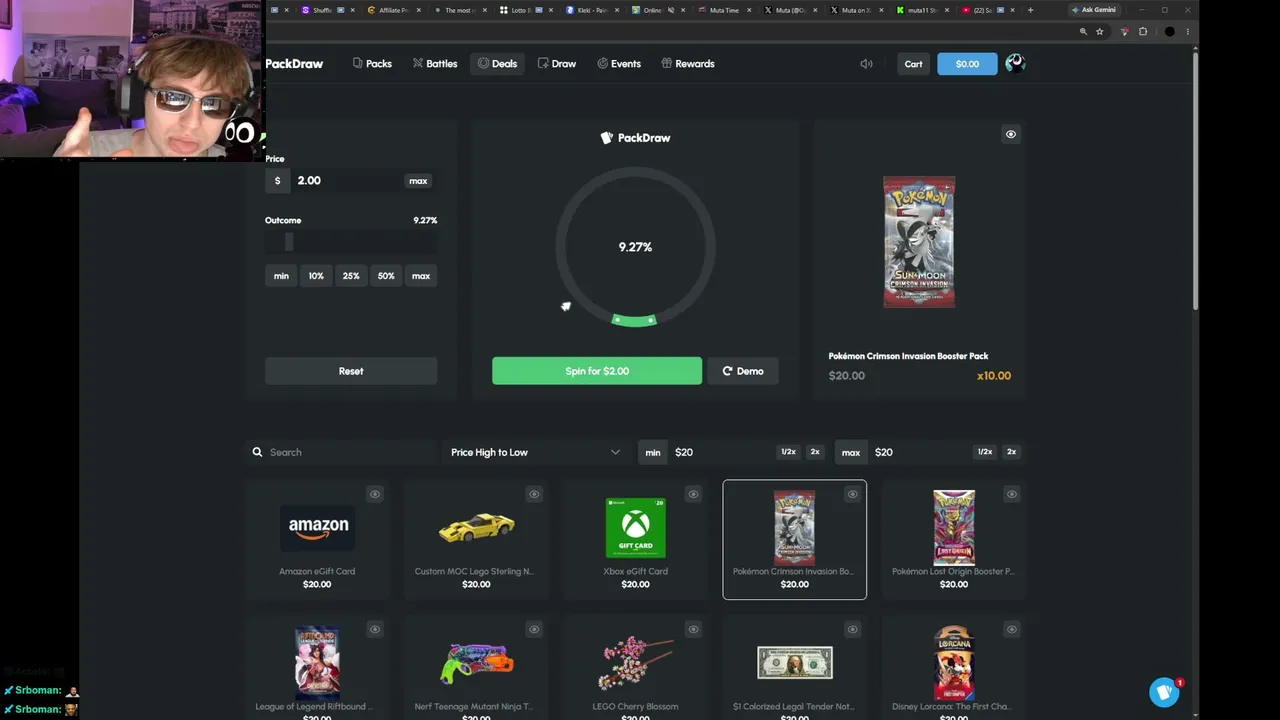Click the large Crimson Invasion pack image
The width and height of the screenshot is (1280, 720).
click(x=919, y=242)
